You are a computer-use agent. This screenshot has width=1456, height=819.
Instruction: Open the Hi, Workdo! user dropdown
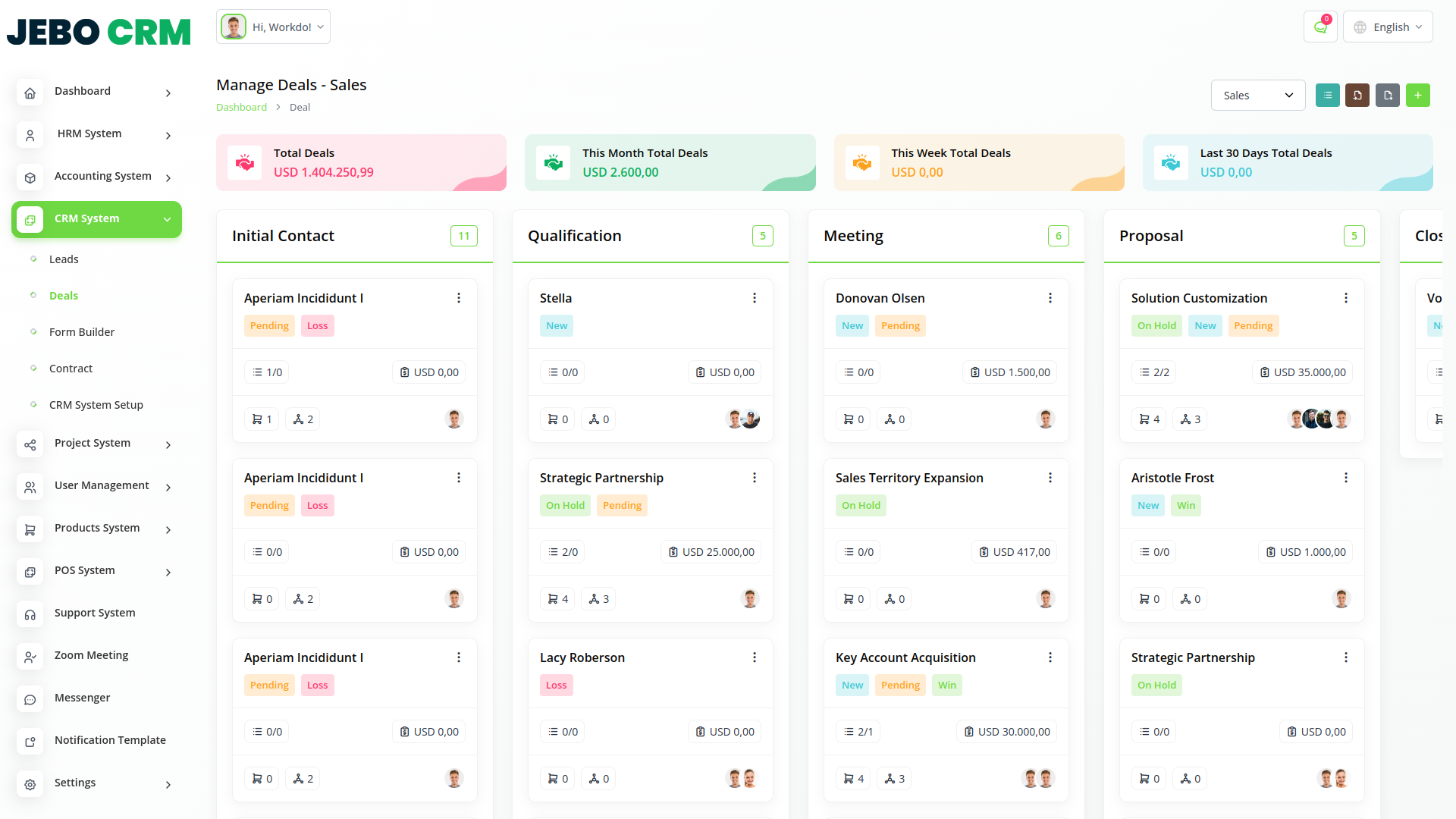click(273, 27)
